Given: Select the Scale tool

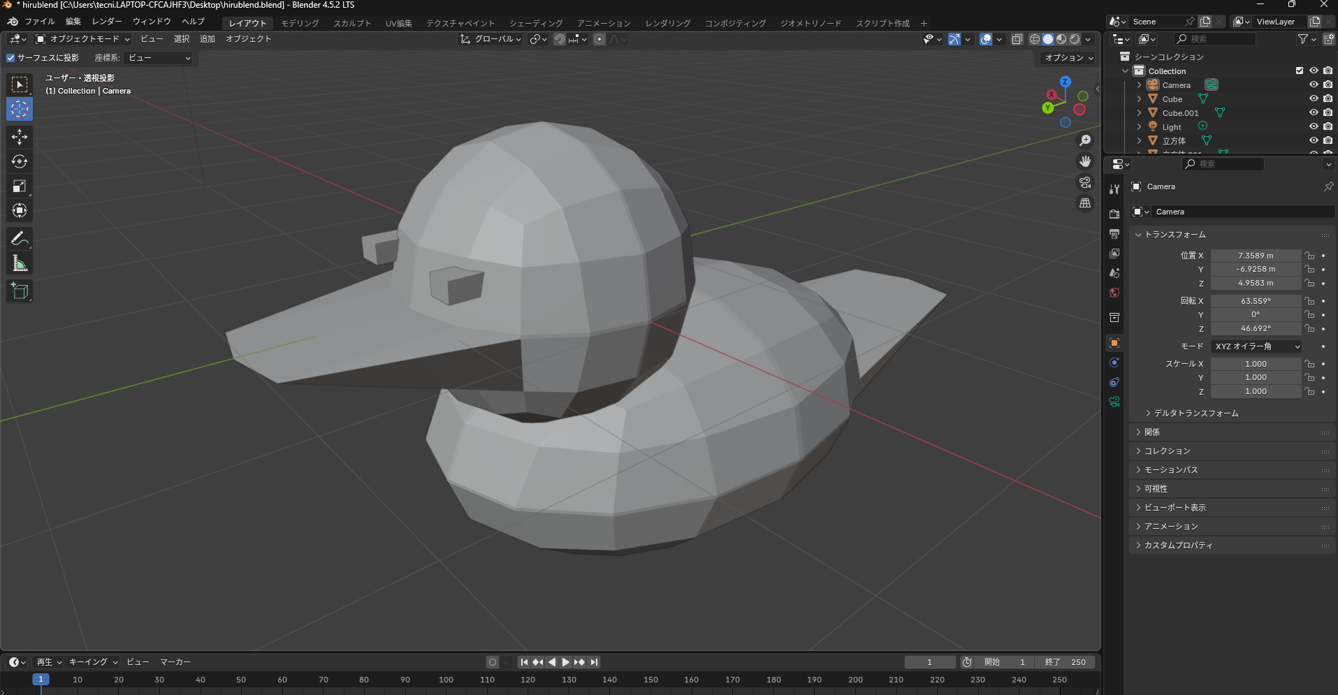Looking at the screenshot, I should (19, 186).
